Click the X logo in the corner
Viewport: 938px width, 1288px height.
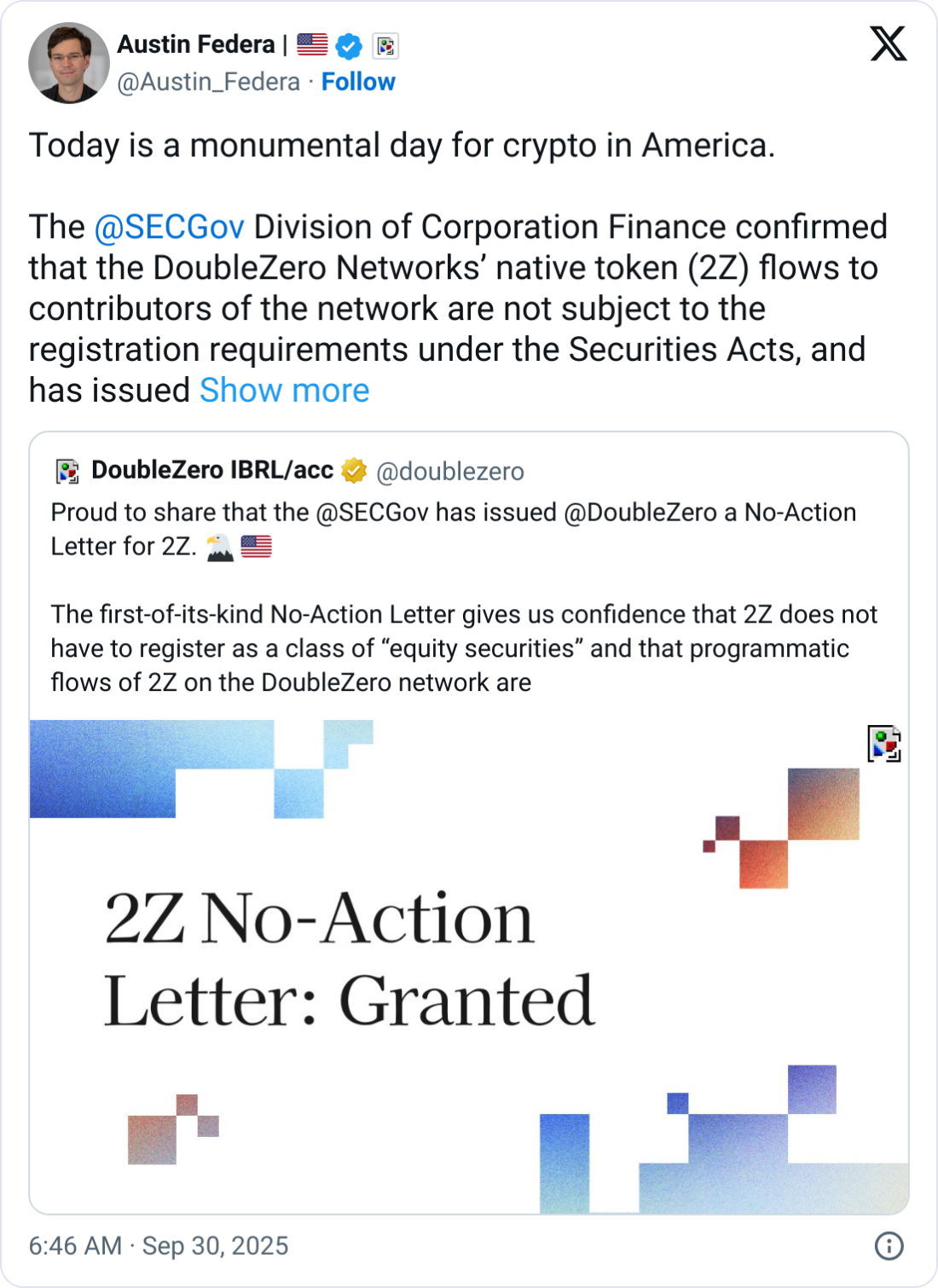[x=889, y=43]
